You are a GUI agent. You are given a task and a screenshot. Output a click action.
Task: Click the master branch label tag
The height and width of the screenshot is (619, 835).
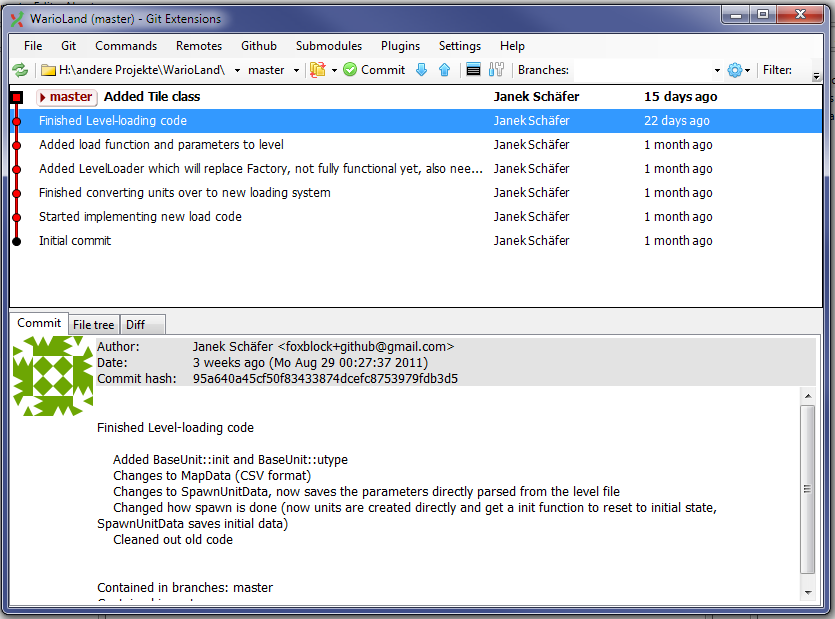pyautogui.click(x=66, y=97)
